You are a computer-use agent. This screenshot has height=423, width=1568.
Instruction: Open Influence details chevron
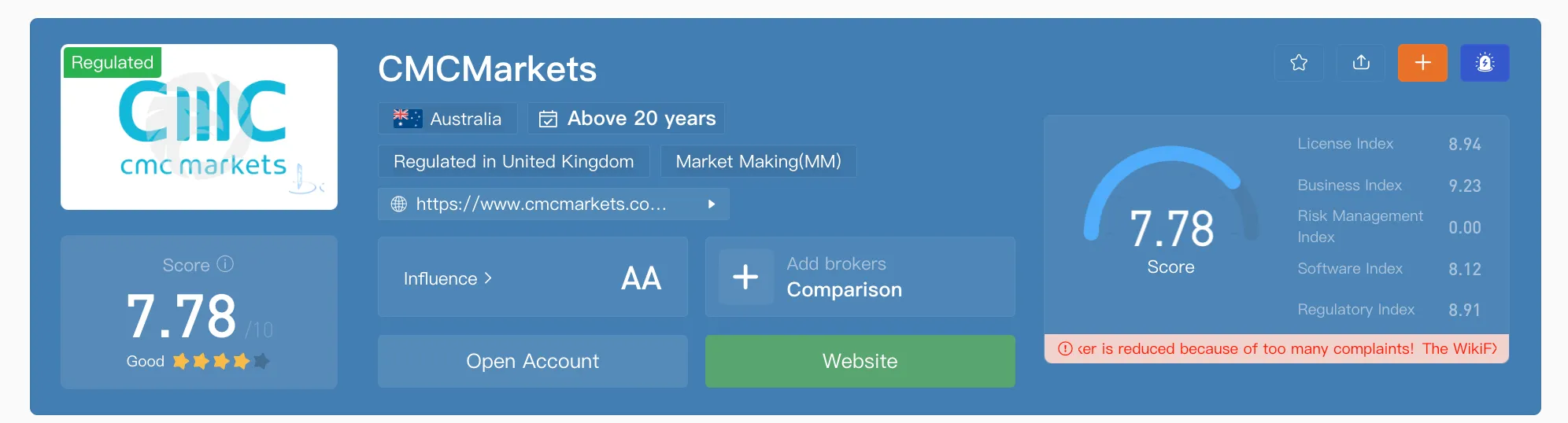pyautogui.click(x=488, y=278)
